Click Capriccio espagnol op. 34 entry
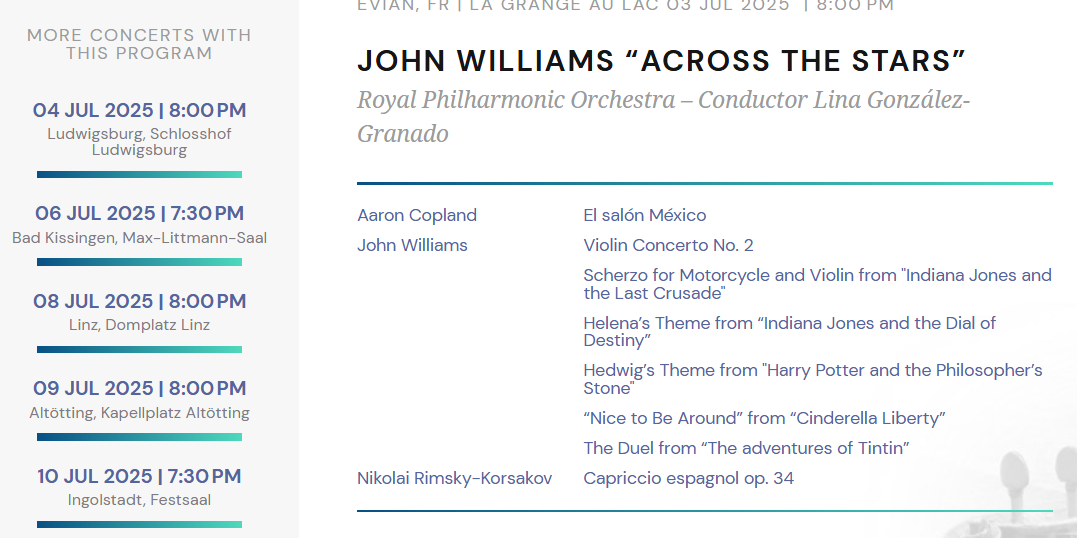Viewport: 1077px width, 538px height. click(689, 478)
